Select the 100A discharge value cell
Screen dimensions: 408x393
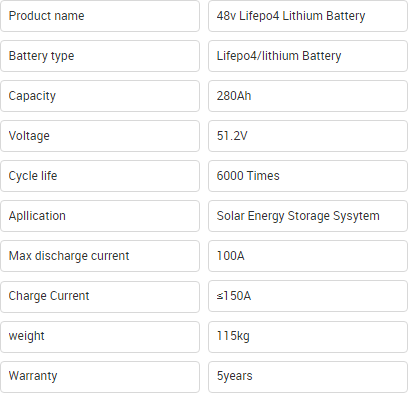click(x=308, y=256)
